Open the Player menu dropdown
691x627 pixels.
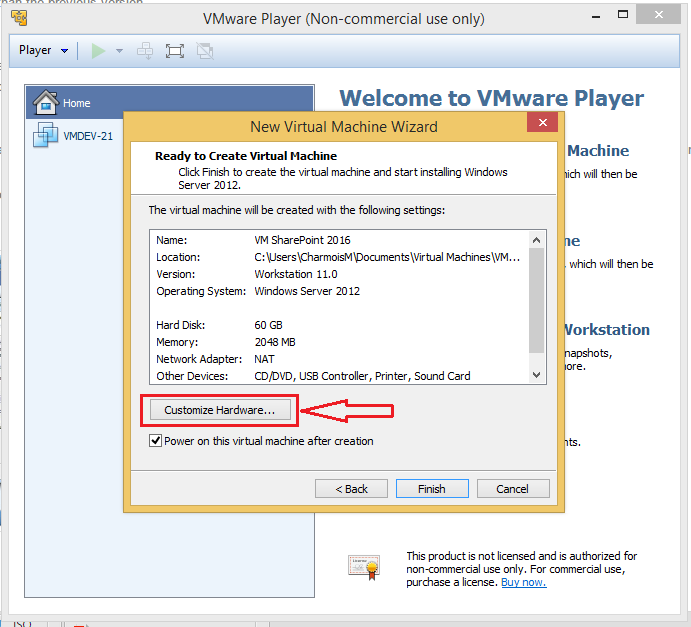pos(43,50)
